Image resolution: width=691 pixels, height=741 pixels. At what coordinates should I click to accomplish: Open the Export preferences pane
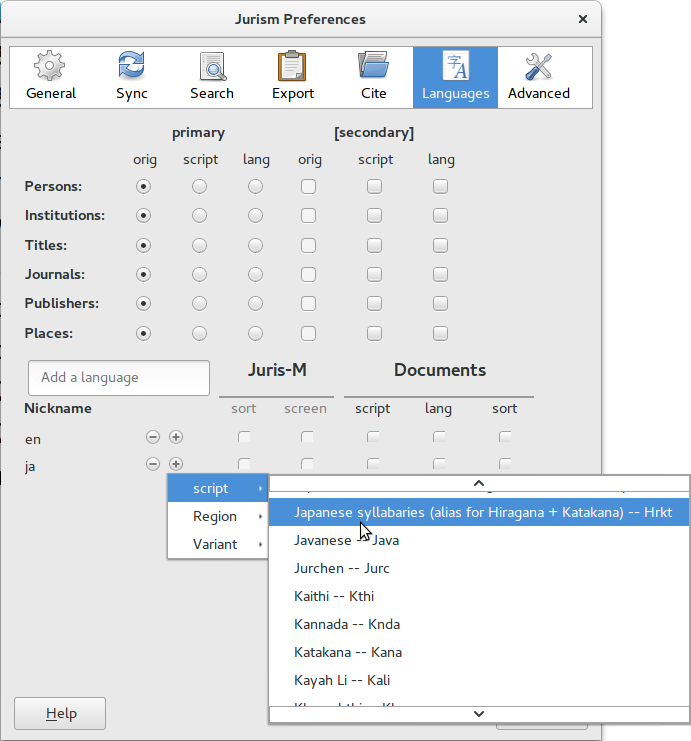(293, 78)
